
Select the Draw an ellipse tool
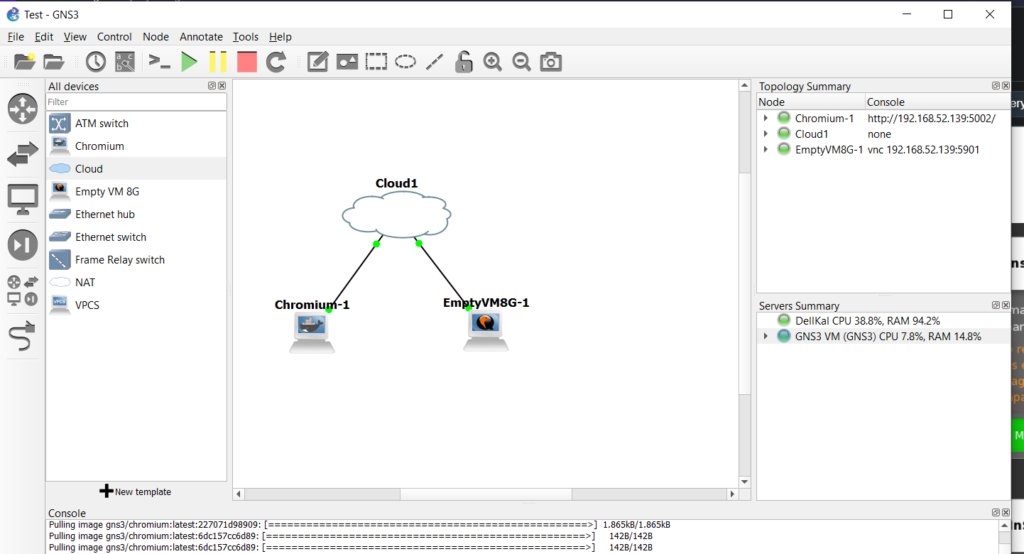coord(406,62)
